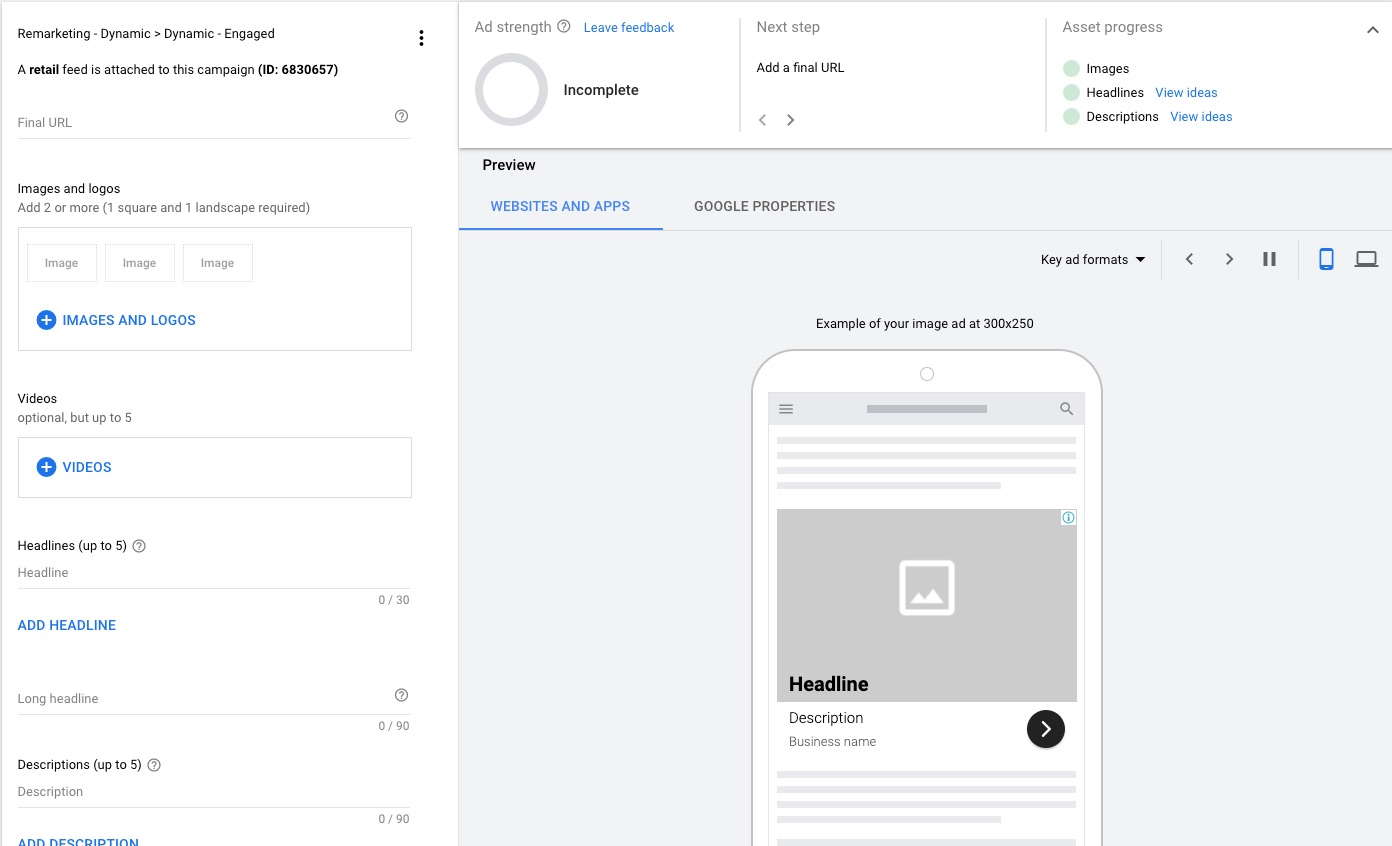Viewport: 1392px width, 846px height.
Task: Switch to desktop laptop preview
Action: 1366,259
